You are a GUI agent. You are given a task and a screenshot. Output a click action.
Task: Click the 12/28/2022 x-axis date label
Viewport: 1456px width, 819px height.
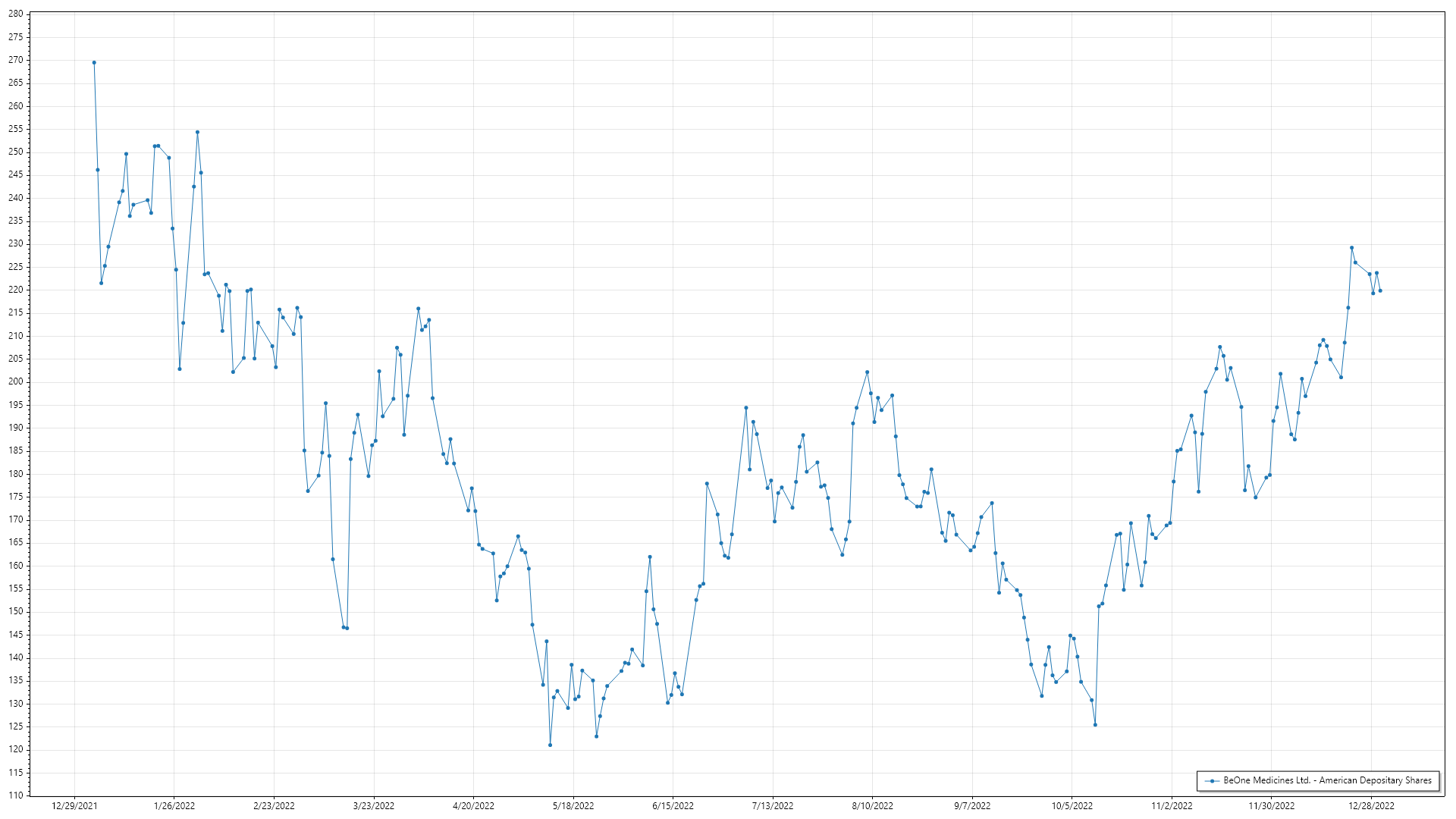click(1371, 806)
